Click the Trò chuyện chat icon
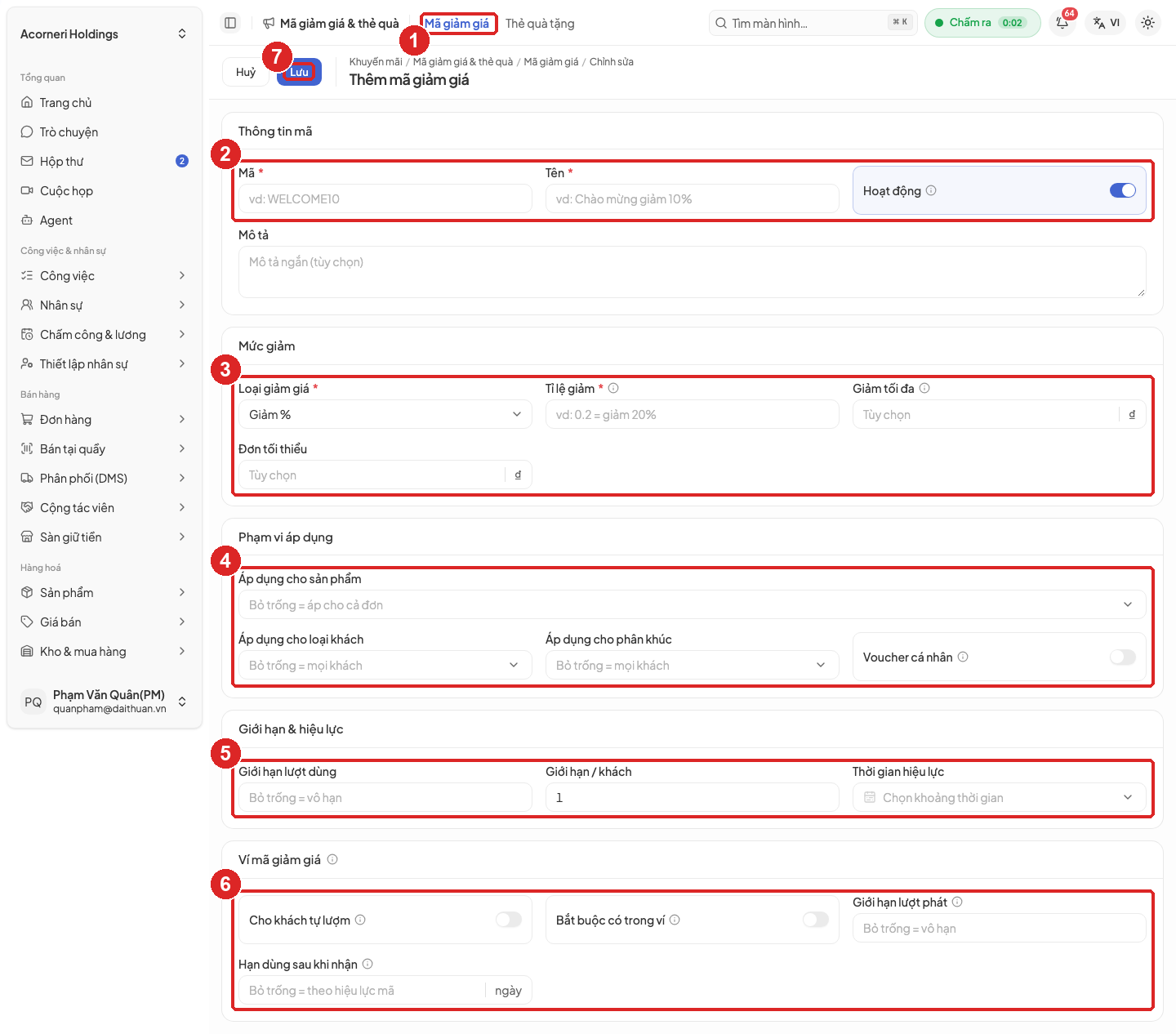 pyautogui.click(x=27, y=131)
